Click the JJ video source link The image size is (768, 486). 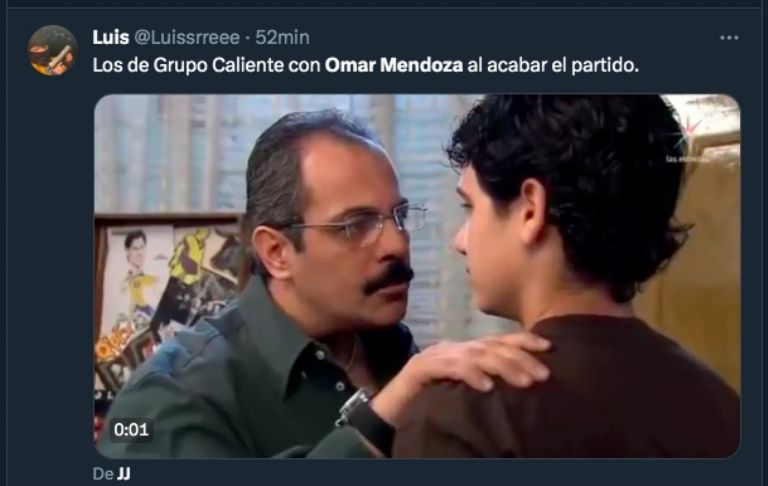click(x=124, y=474)
